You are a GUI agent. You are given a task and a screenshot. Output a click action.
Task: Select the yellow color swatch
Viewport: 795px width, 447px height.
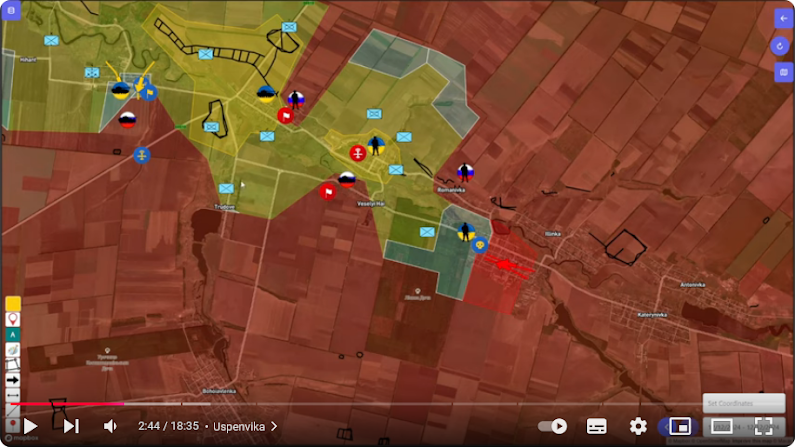(13, 304)
